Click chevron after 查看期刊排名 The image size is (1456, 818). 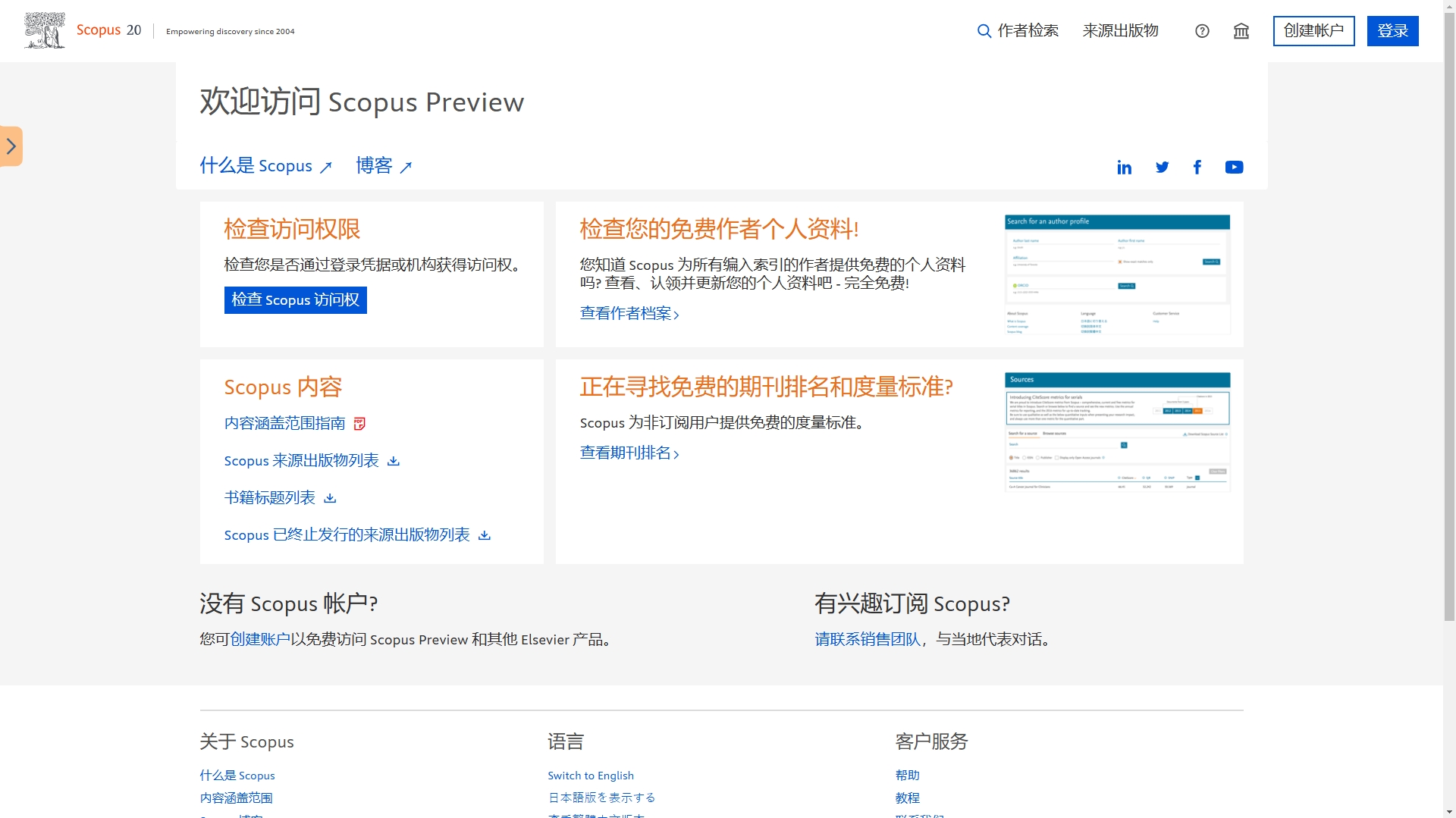pos(676,454)
